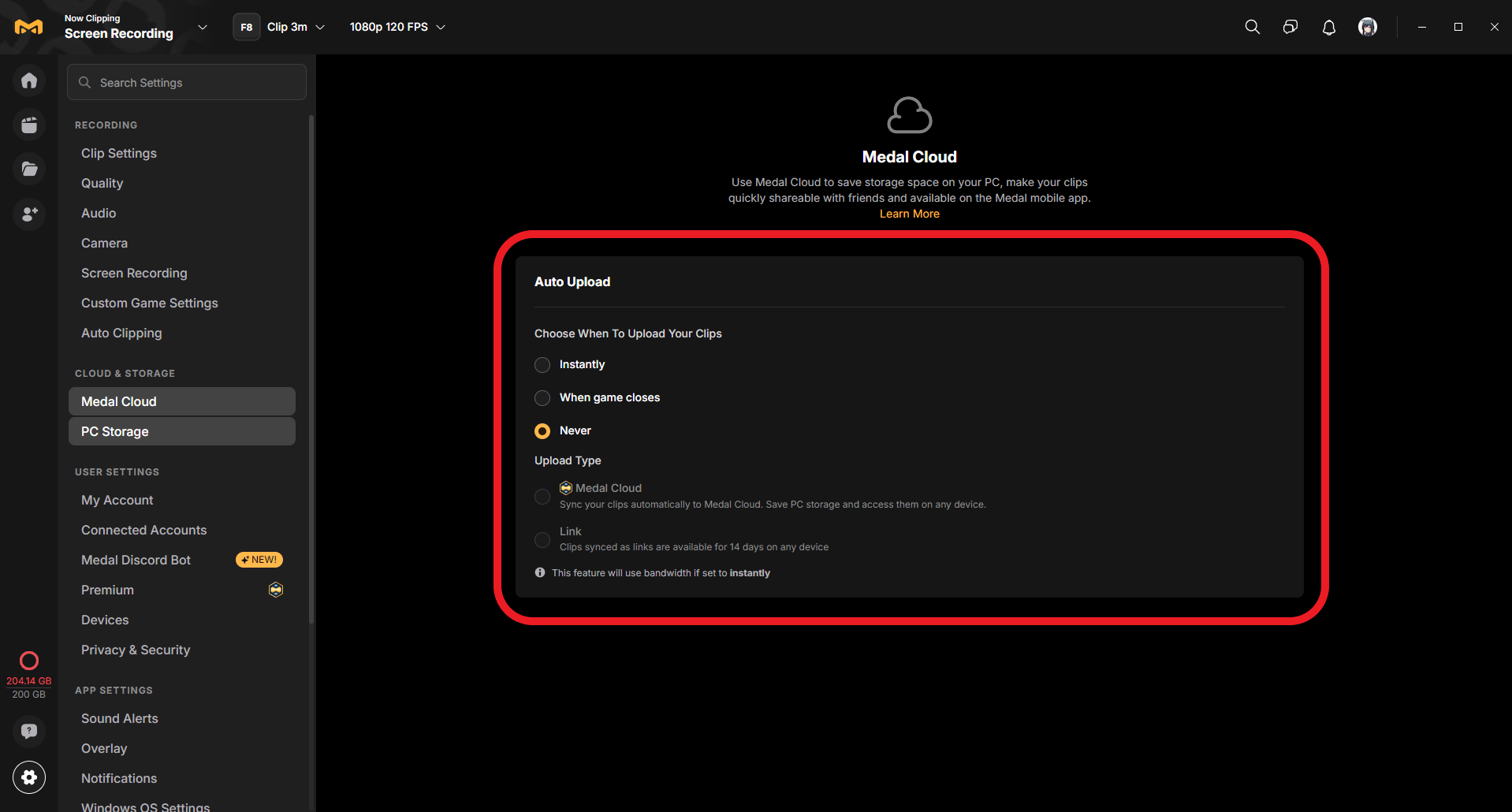Open Notifications settings
The image size is (1512, 812).
[182, 779]
